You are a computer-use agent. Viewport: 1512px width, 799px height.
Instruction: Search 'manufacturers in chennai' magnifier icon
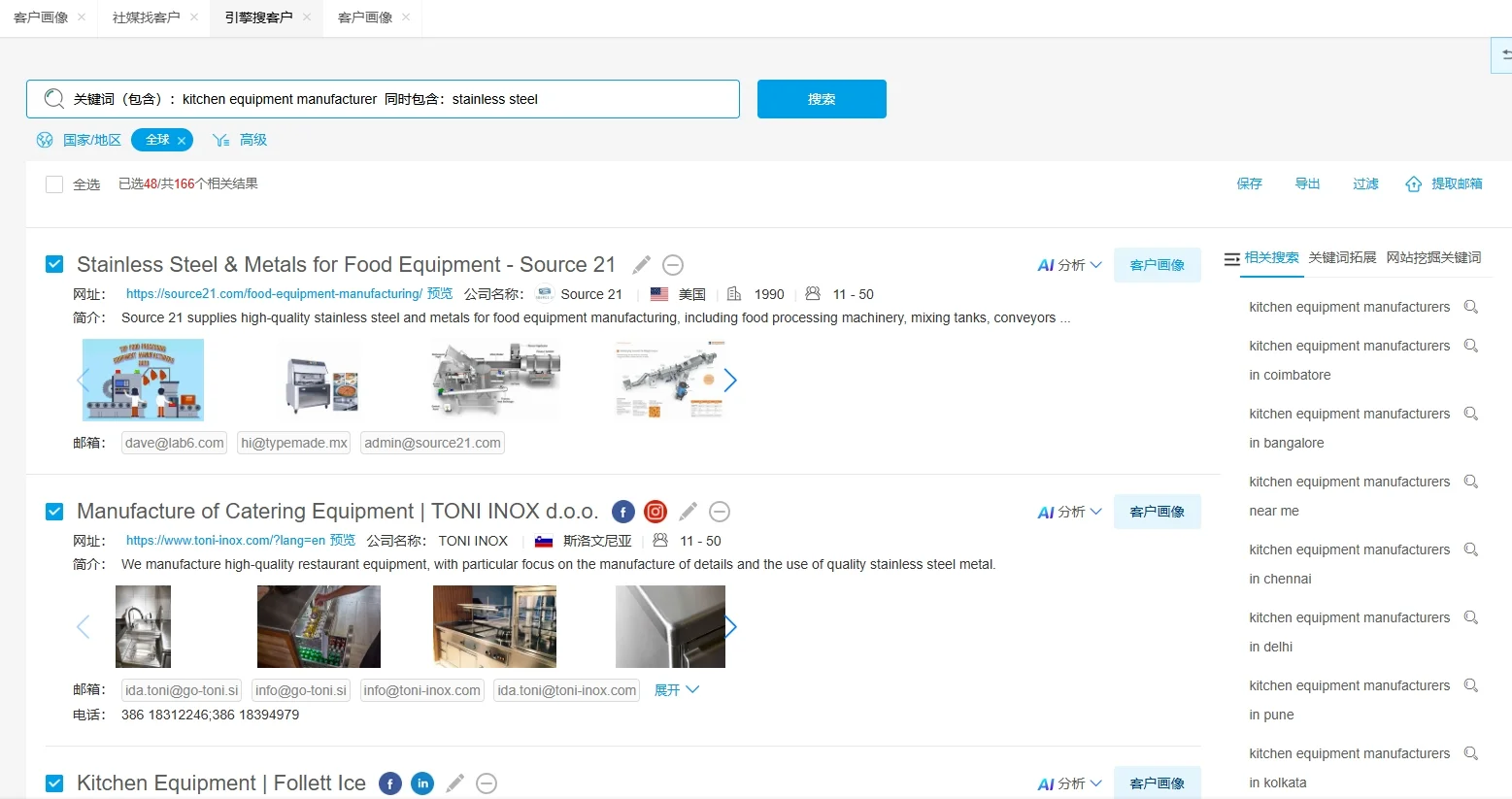click(x=1471, y=549)
